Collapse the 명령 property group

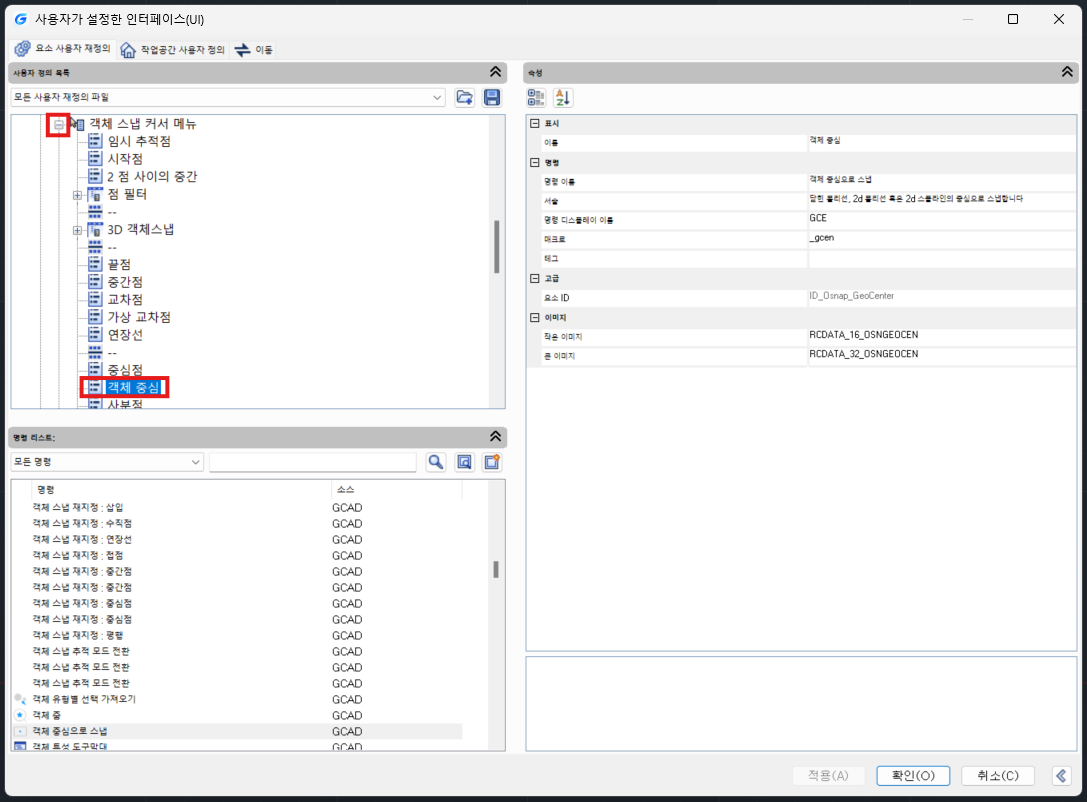tap(535, 161)
